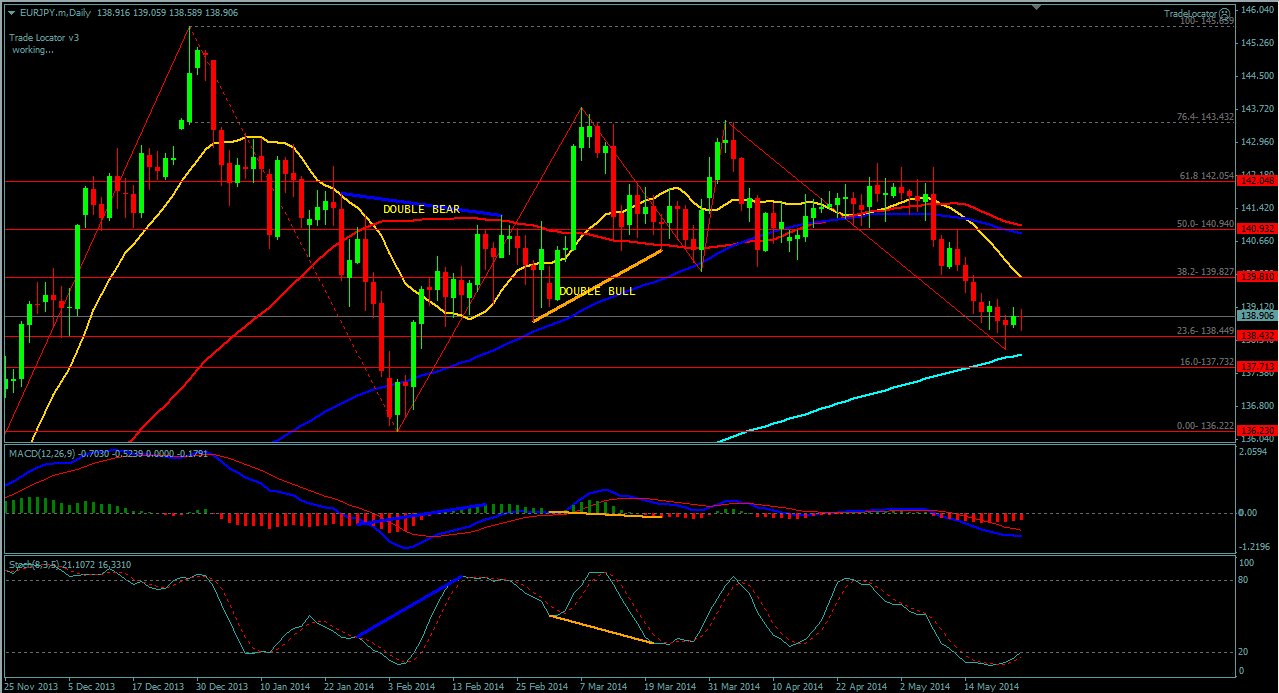
Task: Click the red 142.048 price tag
Action: (1256, 181)
